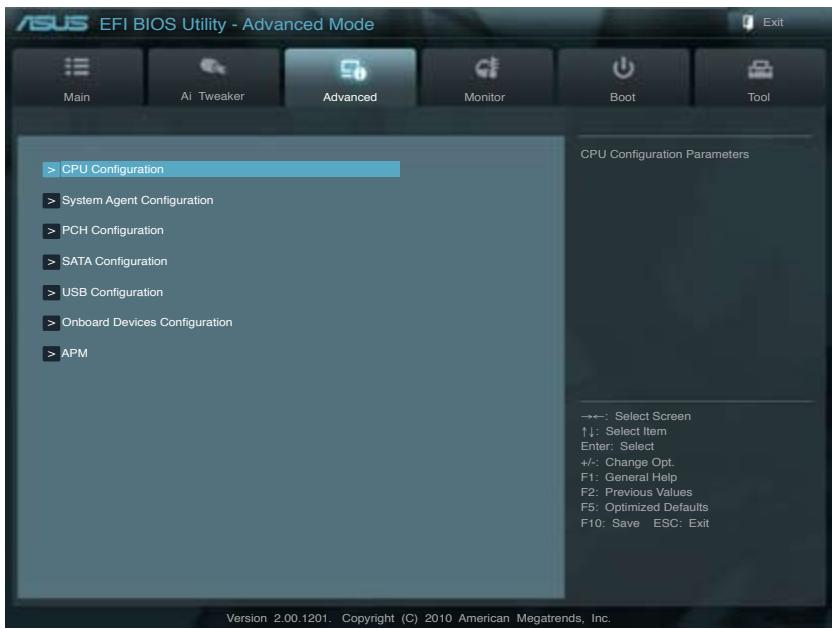
Task: Expand arrow next to PCH Configuration
Action: tap(51, 231)
